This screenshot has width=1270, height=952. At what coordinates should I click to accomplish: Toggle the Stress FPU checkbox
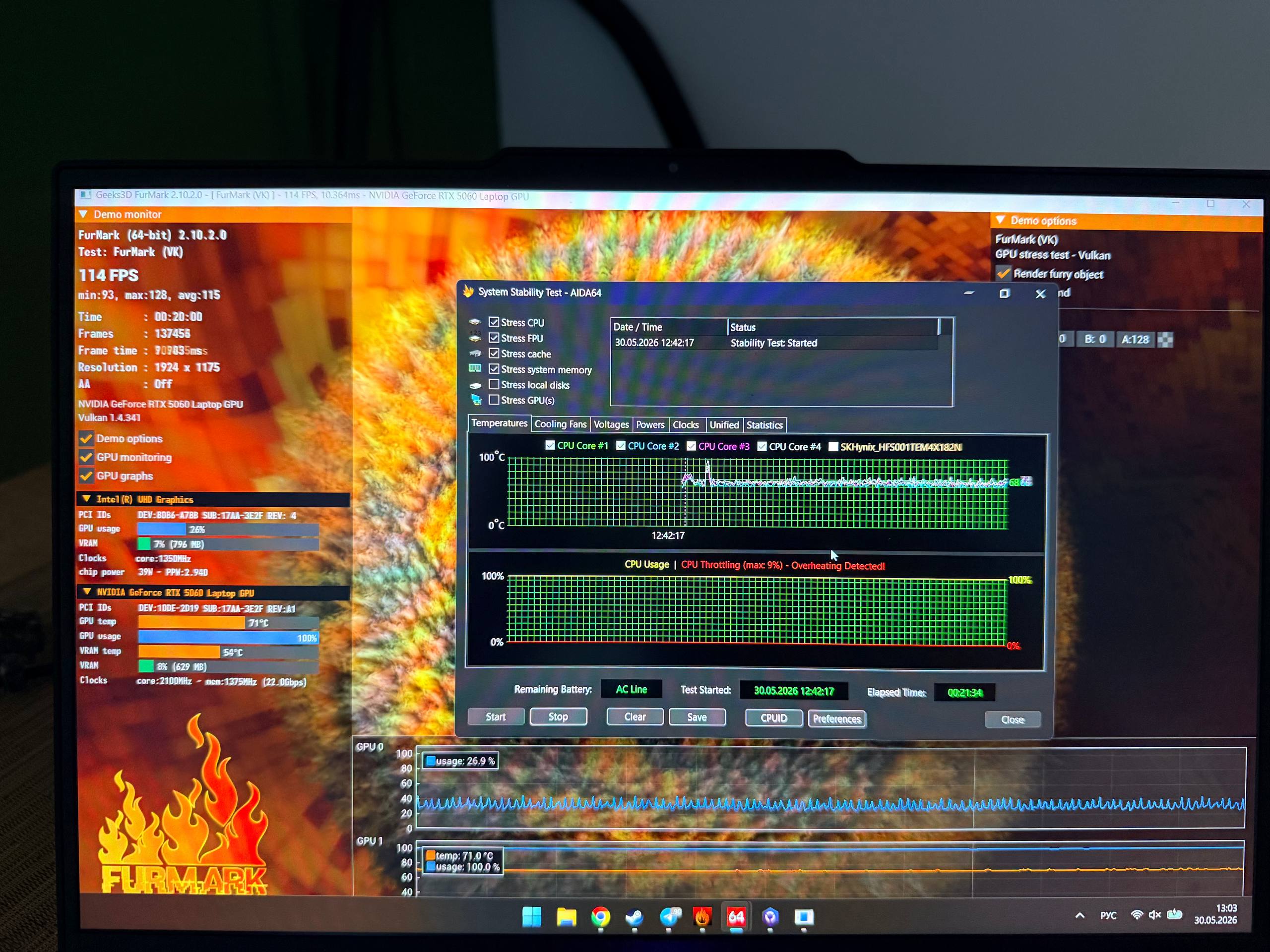coord(494,338)
